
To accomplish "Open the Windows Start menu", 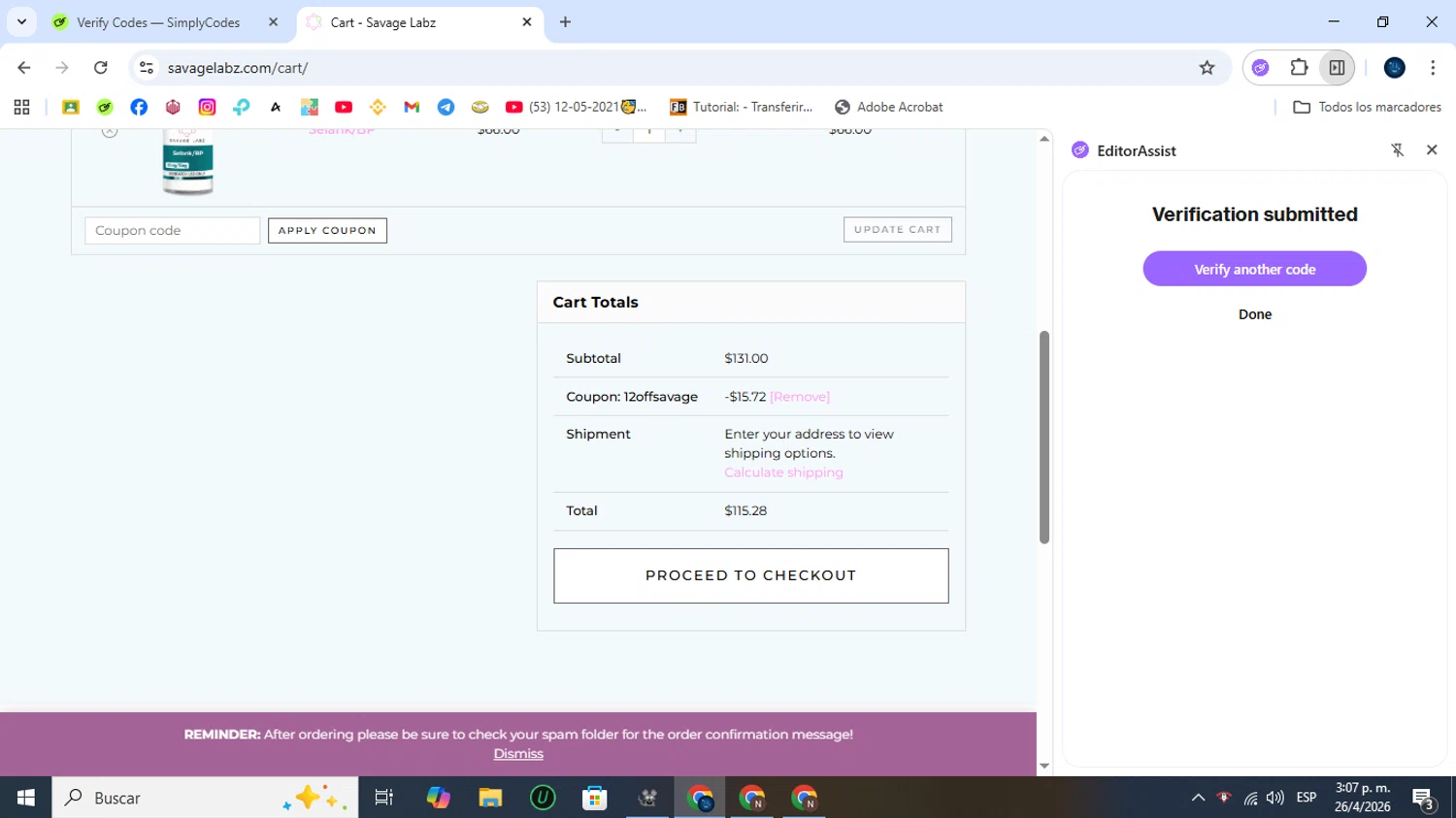I will click(x=26, y=798).
